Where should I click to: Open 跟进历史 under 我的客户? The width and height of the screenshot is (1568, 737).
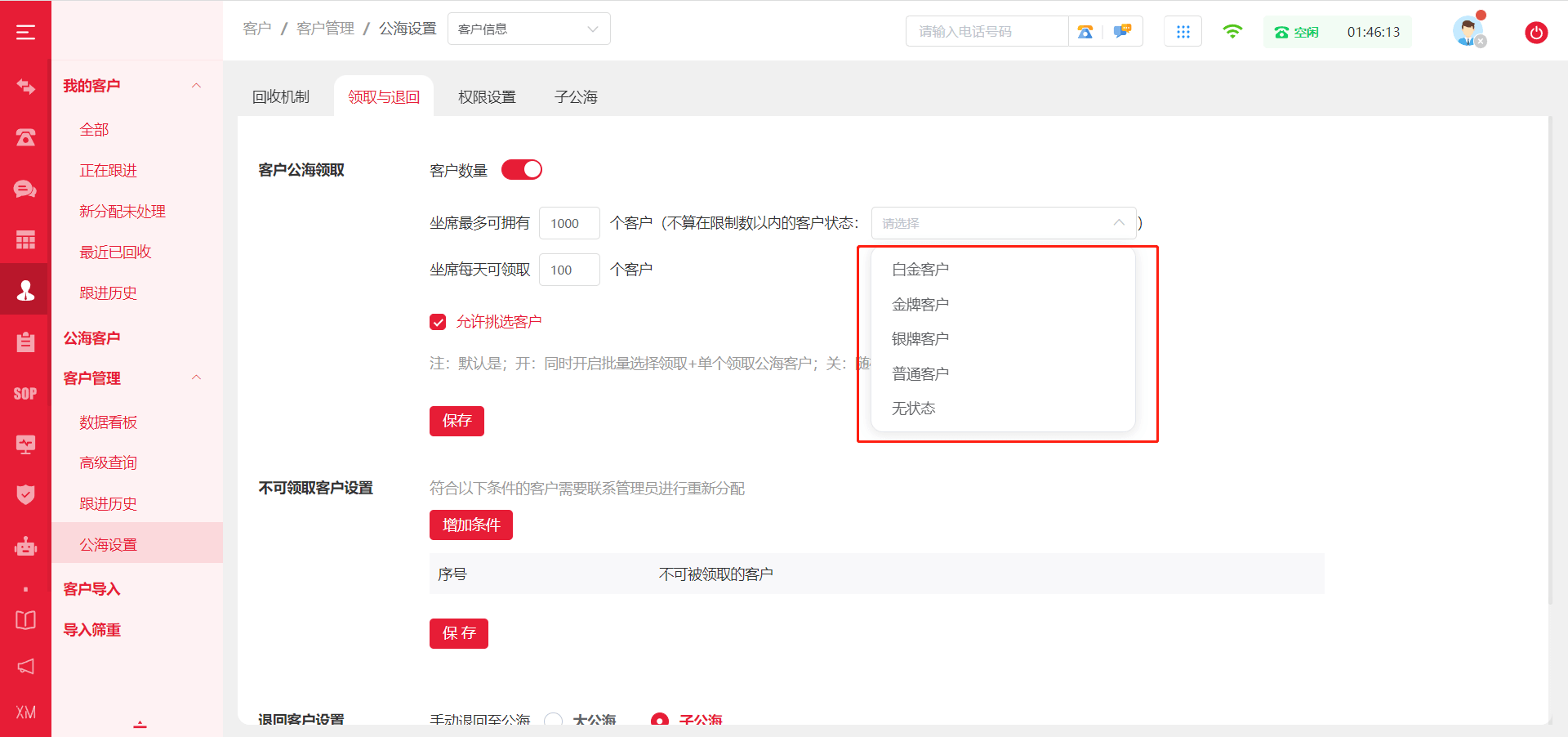click(108, 293)
